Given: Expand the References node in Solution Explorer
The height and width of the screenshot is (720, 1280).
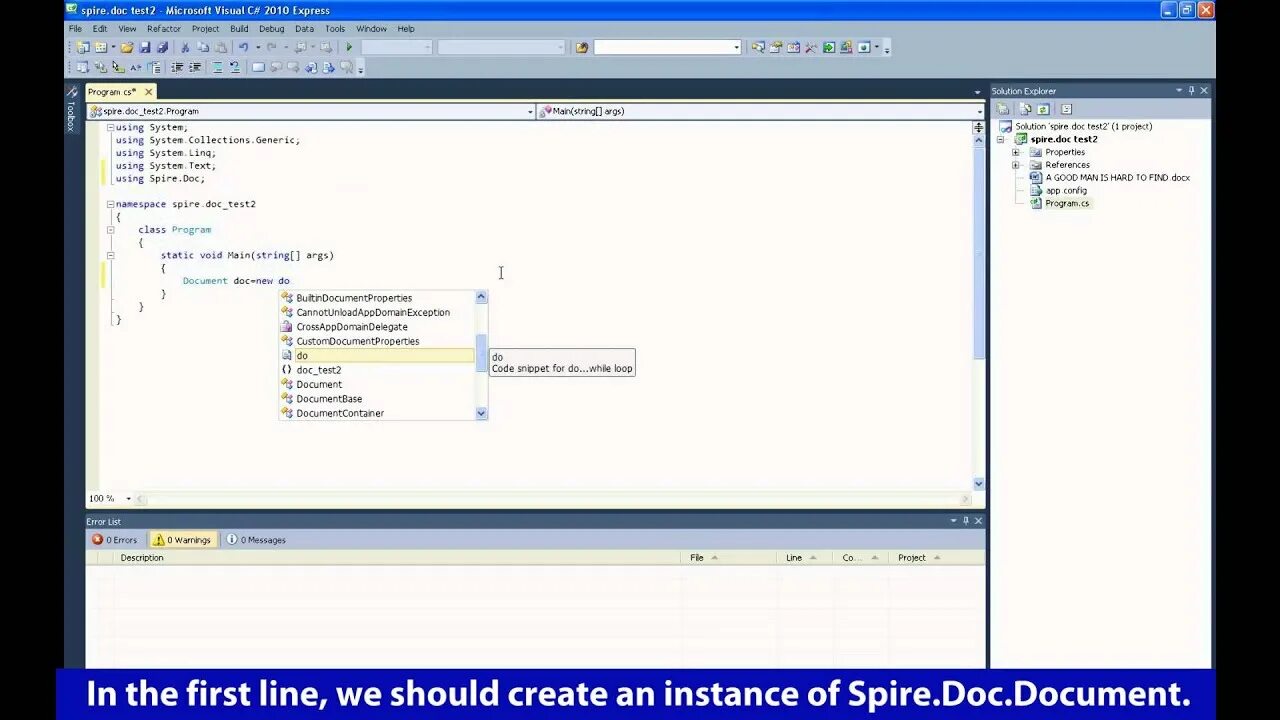Looking at the screenshot, I should (x=1016, y=165).
